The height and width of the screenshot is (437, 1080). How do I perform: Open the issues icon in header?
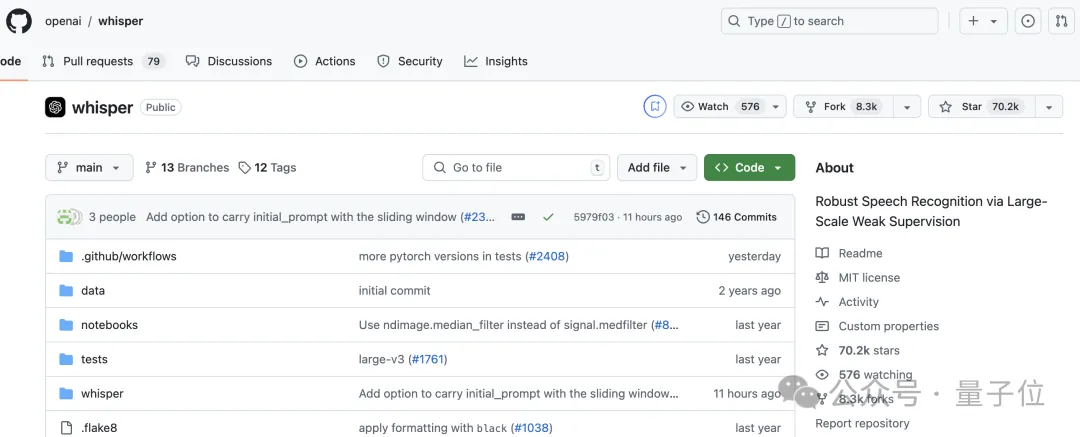tap(1028, 21)
